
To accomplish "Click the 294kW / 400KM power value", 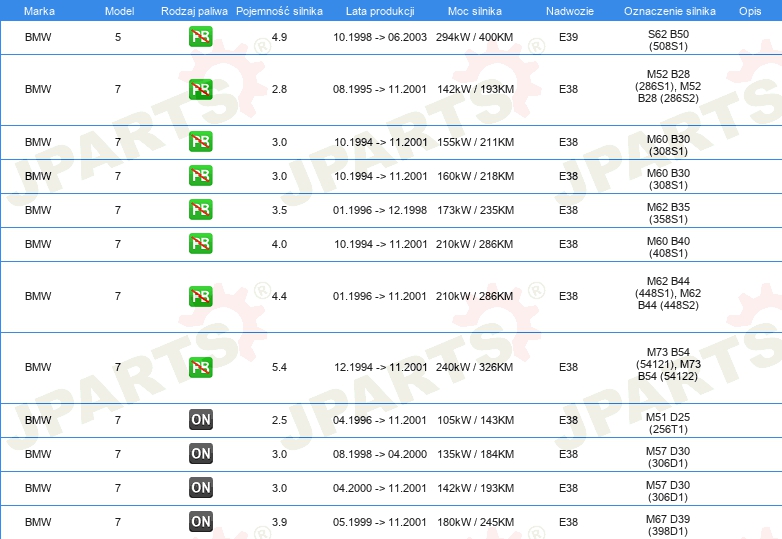I will tap(474, 37).
